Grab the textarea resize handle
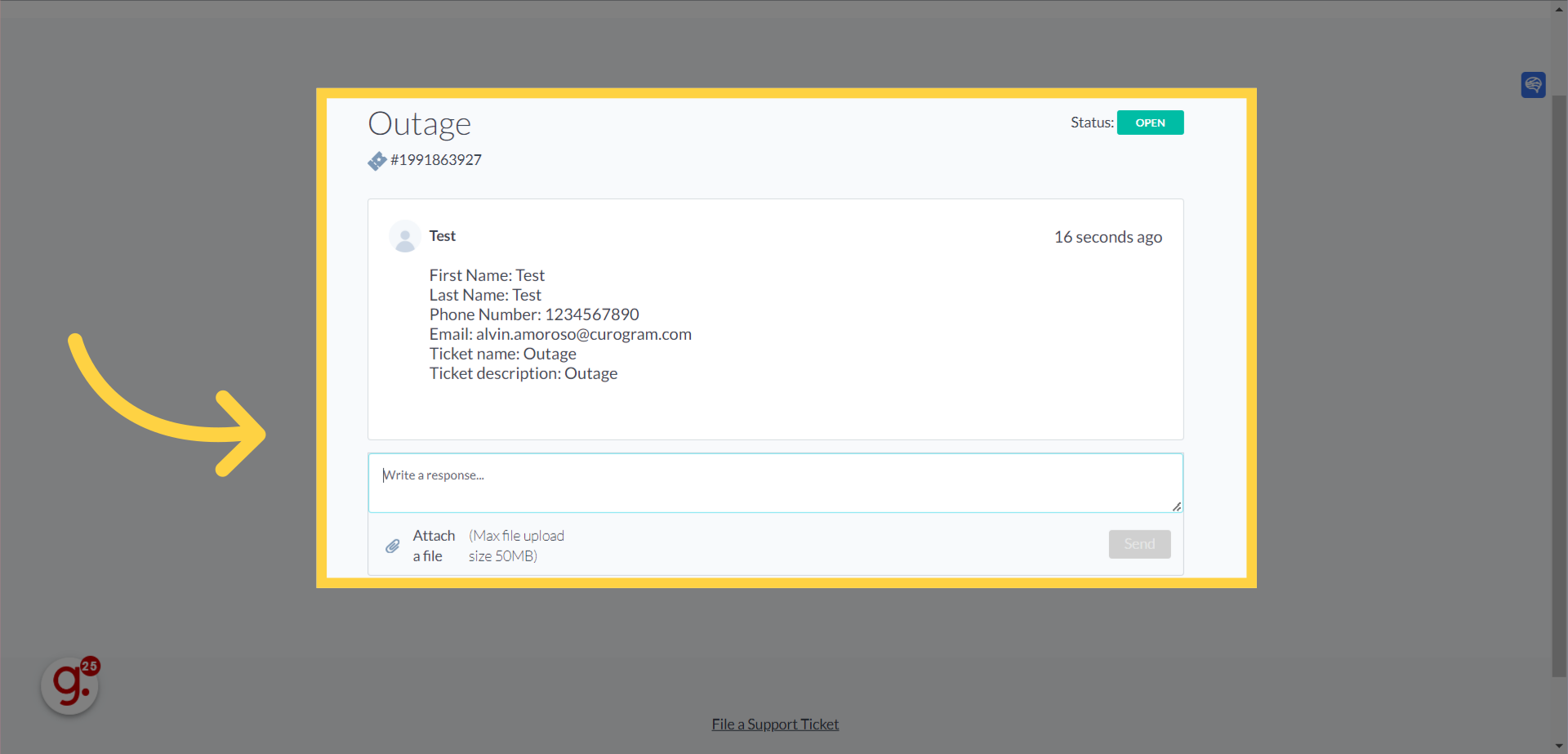1568x754 pixels. [1176, 508]
